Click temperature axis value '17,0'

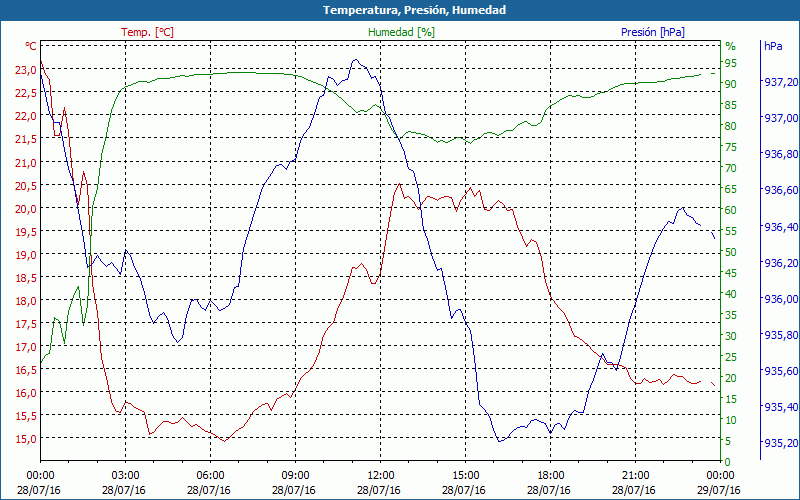tap(26, 347)
